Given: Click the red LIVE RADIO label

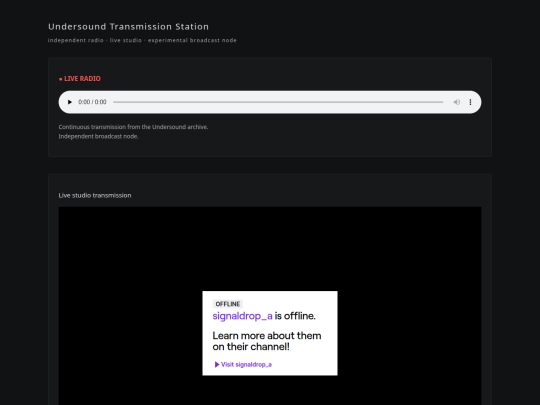Looking at the screenshot, I should [x=80, y=79].
